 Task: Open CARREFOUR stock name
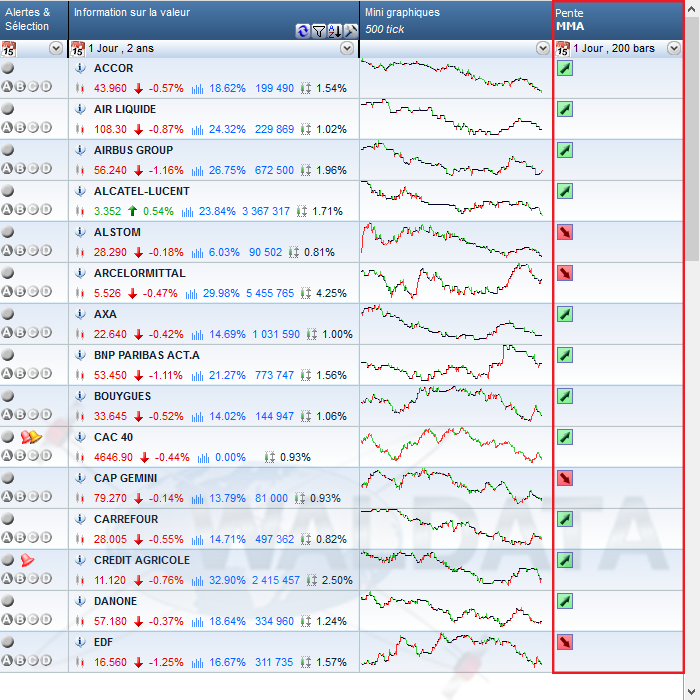pyautogui.click(x=126, y=519)
